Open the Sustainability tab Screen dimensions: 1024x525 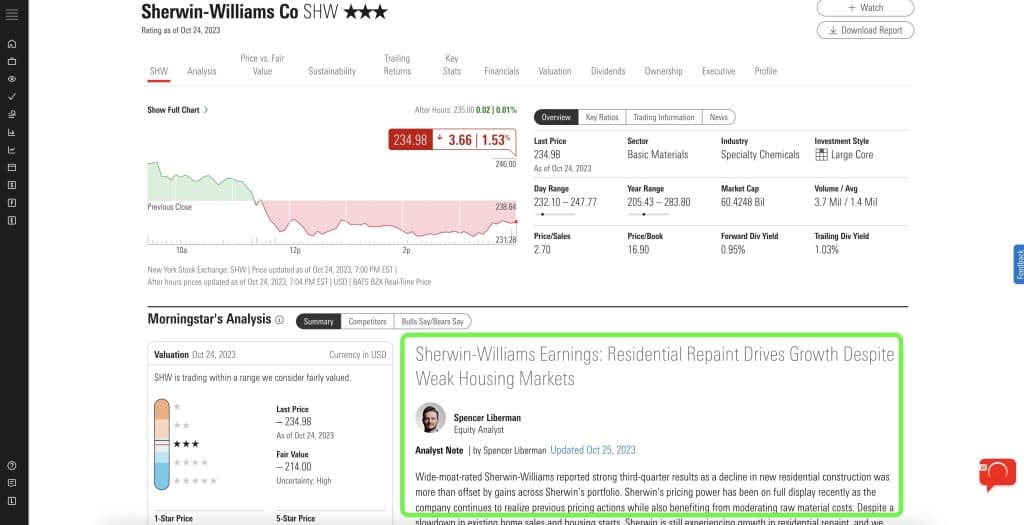click(332, 71)
